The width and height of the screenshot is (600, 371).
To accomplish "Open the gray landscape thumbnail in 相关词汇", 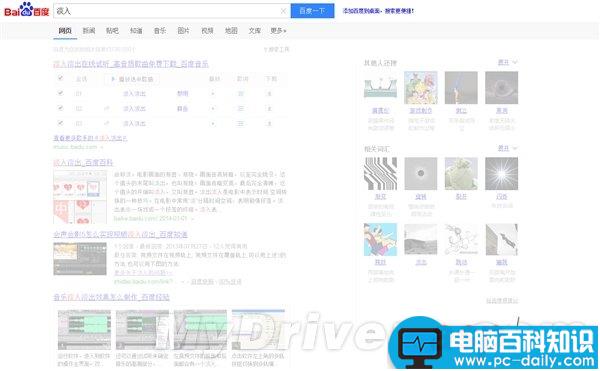I will pyautogui.click(x=421, y=239).
